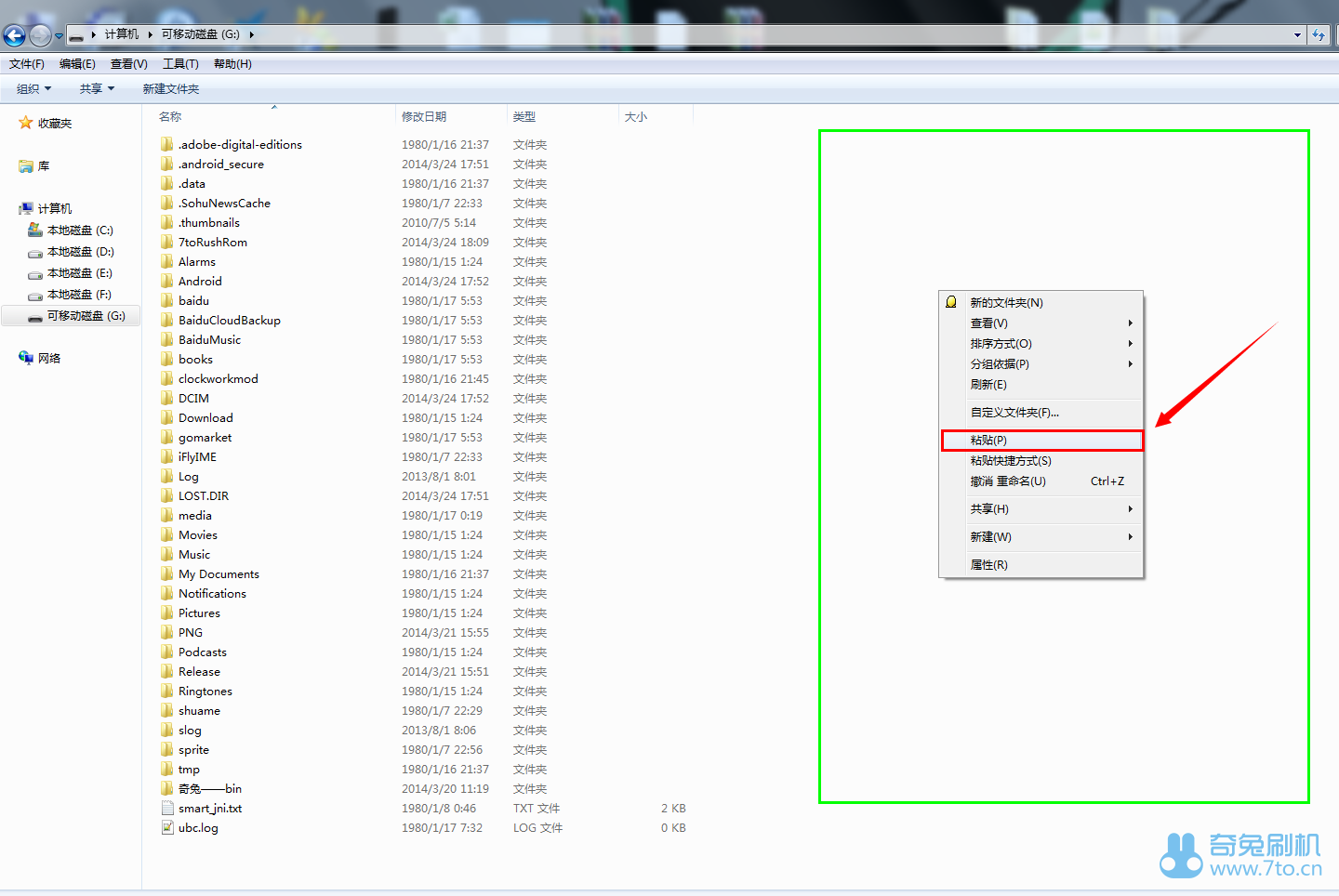Click the Back navigation arrow button
1339x896 pixels.
14,35
